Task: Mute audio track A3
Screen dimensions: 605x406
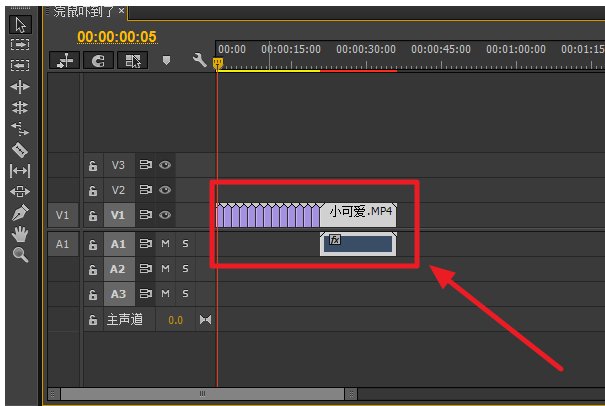Action: (x=166, y=293)
